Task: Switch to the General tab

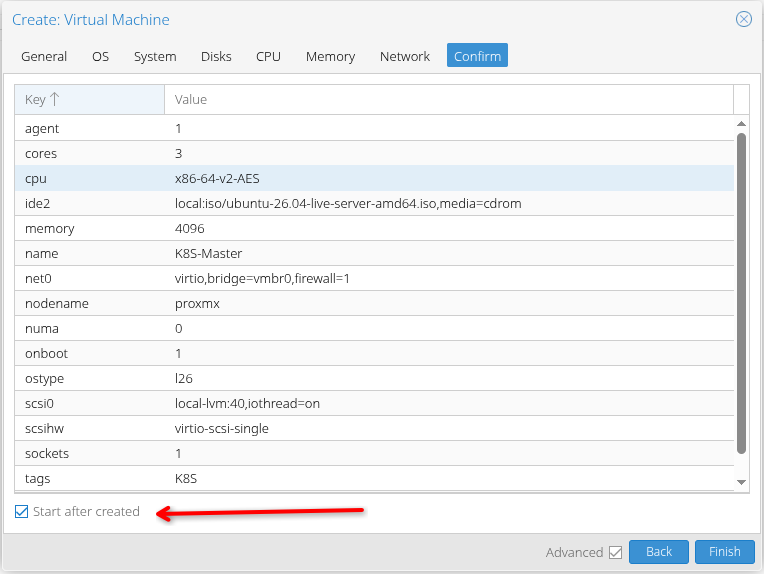Action: [44, 57]
